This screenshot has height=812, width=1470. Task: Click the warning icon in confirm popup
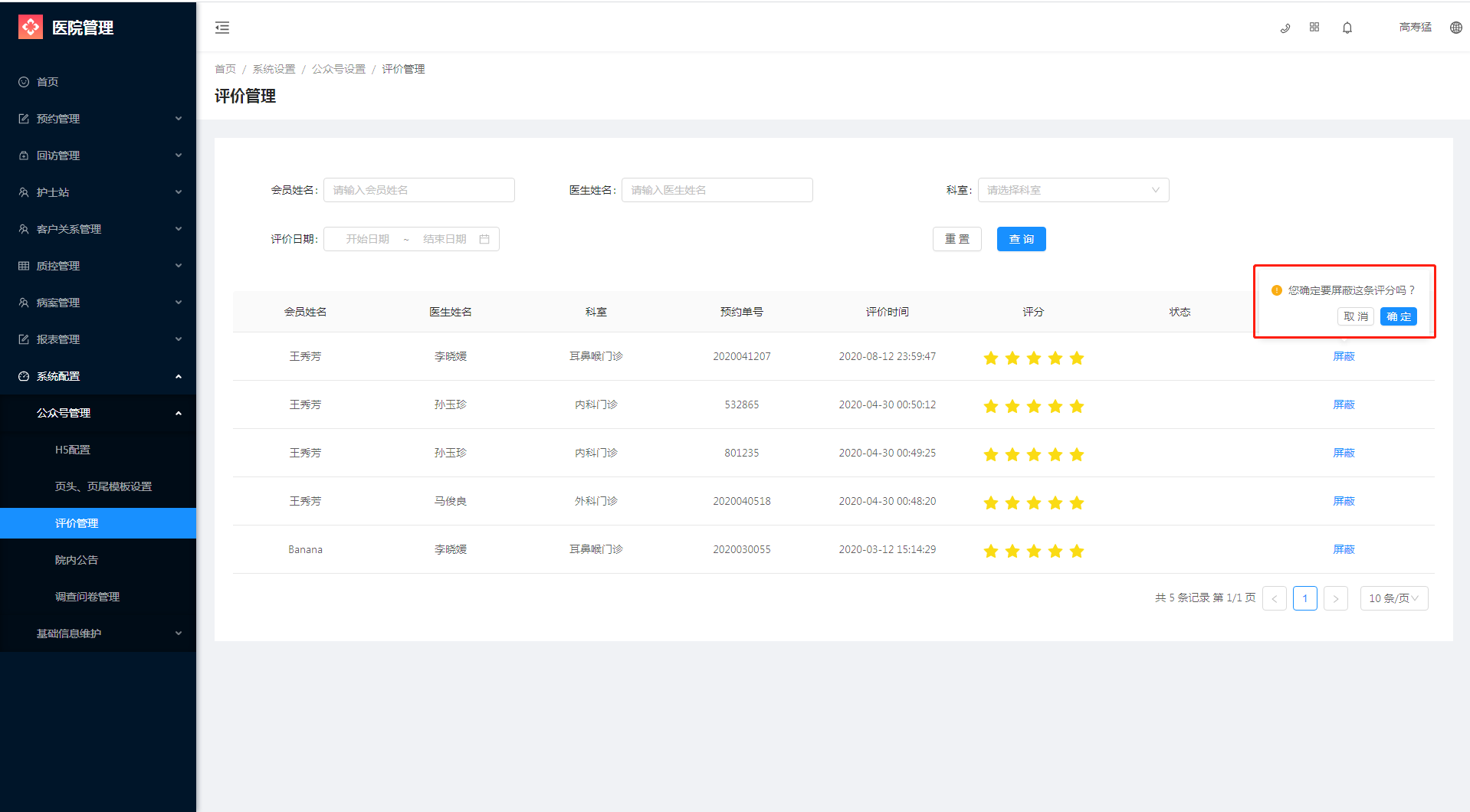click(x=1277, y=290)
